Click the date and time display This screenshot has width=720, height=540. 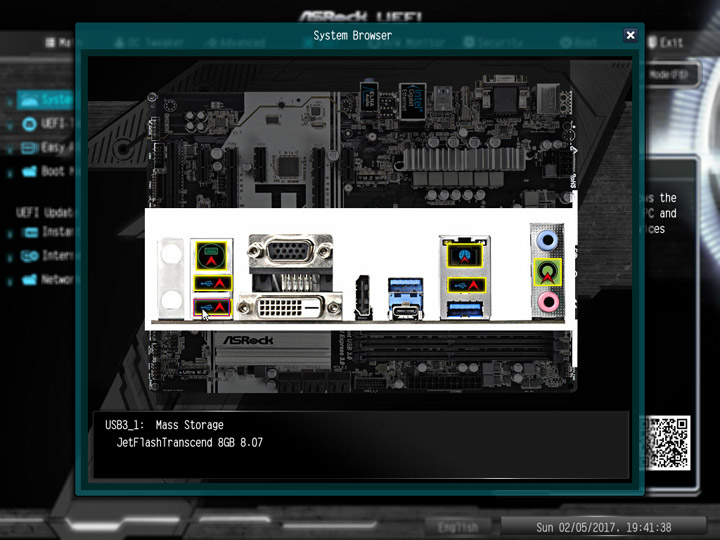click(603, 527)
